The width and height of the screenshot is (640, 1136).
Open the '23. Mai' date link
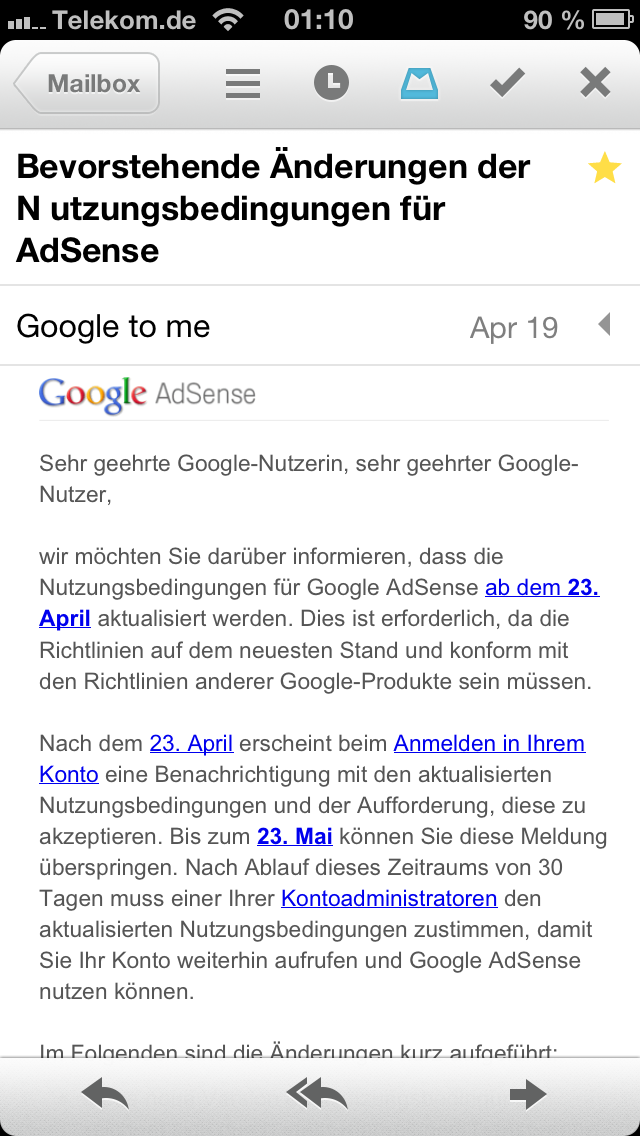(295, 836)
